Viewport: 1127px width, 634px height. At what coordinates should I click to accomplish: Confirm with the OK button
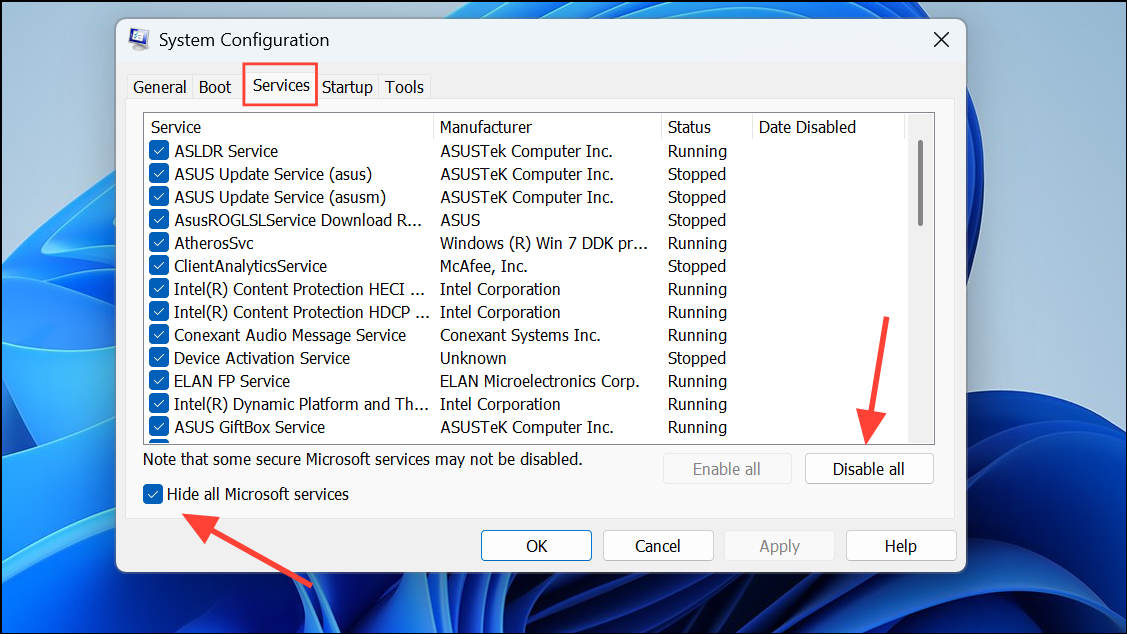click(536, 546)
